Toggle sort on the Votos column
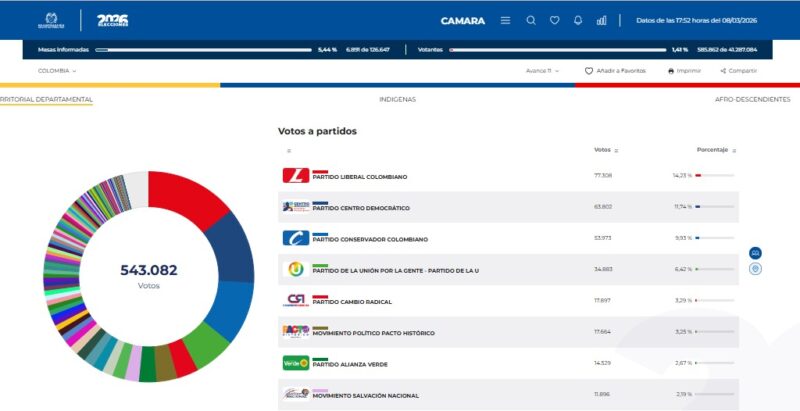800x411 pixels. pos(616,151)
